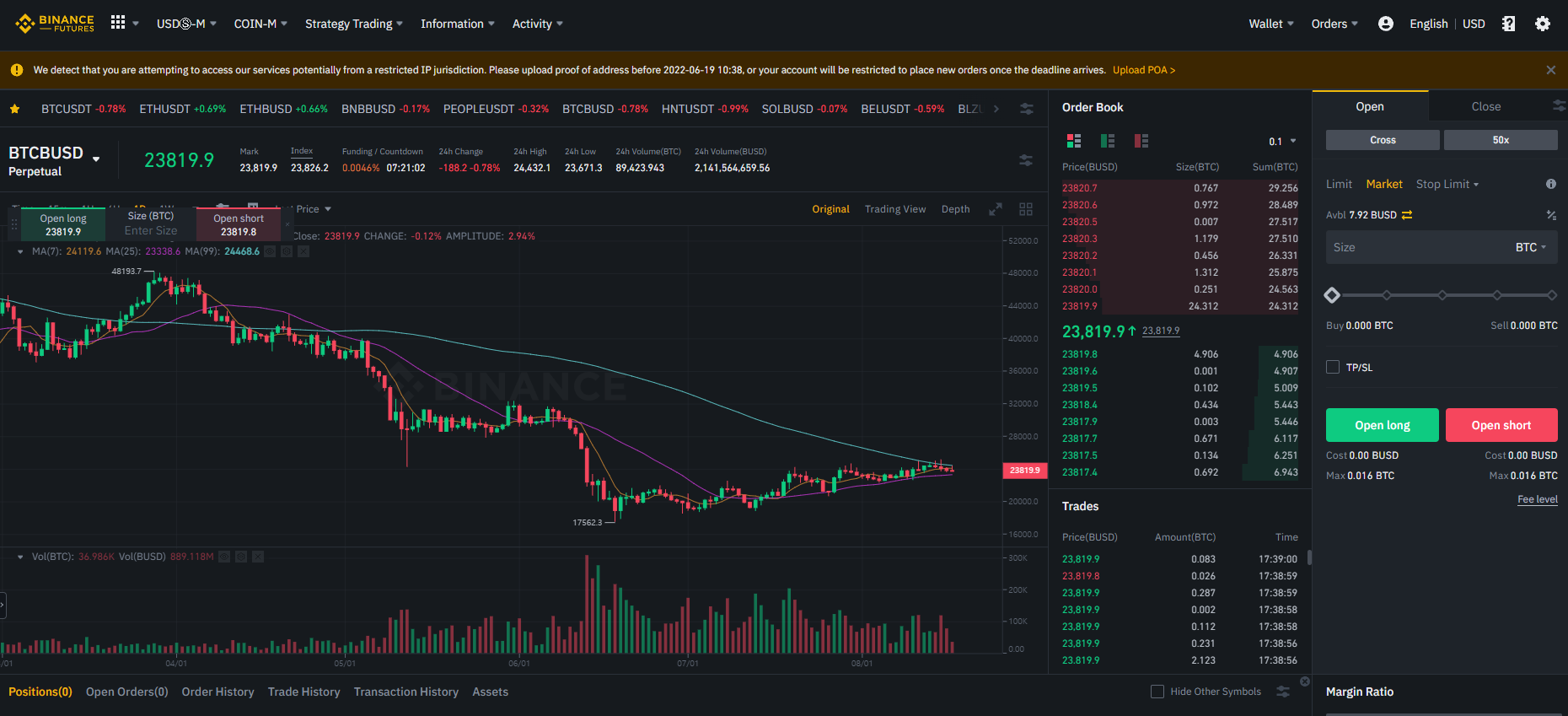Adjust 50x leverage button
Viewport: 1568px width, 716px height.
tap(1501, 140)
